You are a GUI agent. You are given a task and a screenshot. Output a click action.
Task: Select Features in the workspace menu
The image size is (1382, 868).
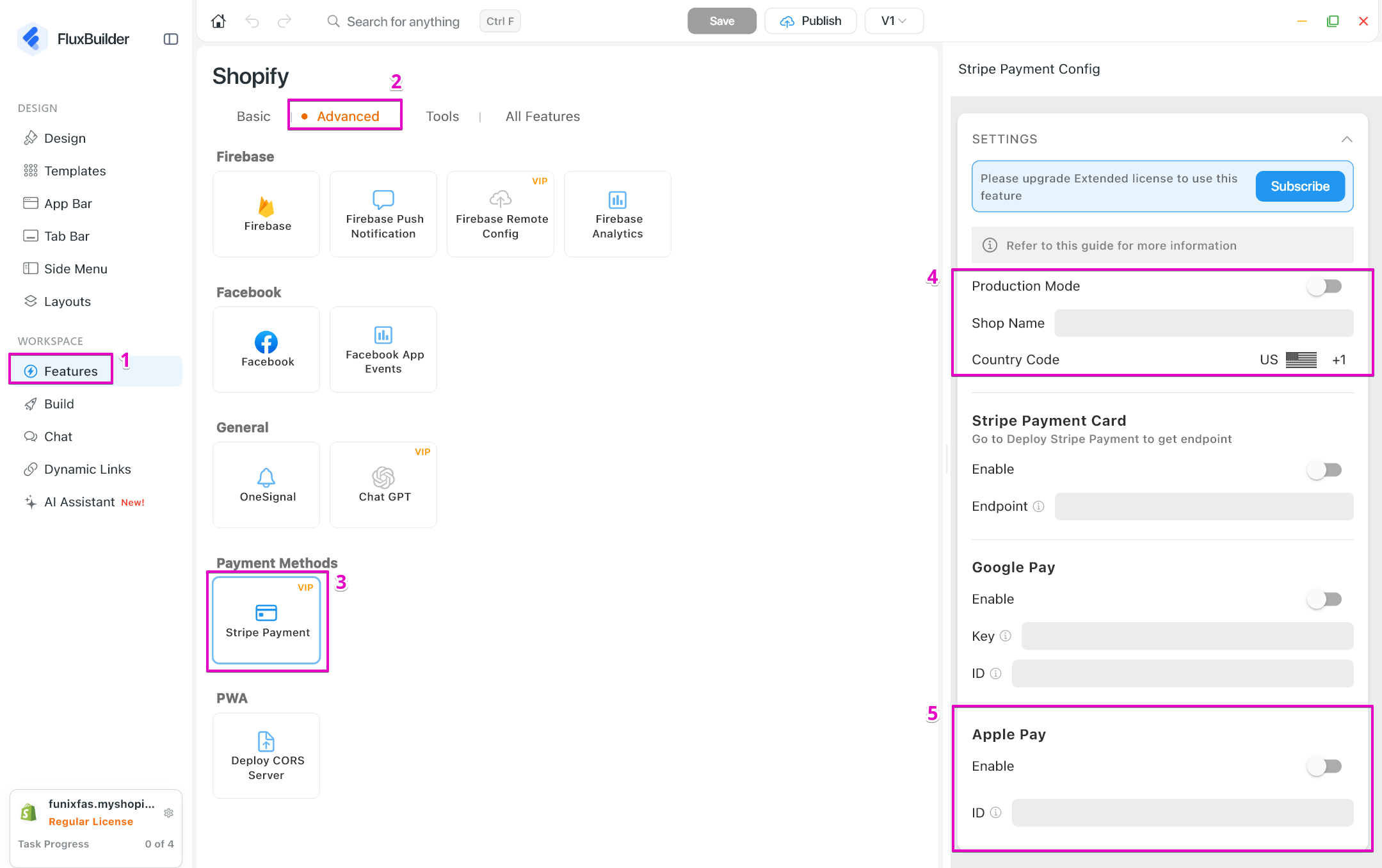tap(96, 371)
